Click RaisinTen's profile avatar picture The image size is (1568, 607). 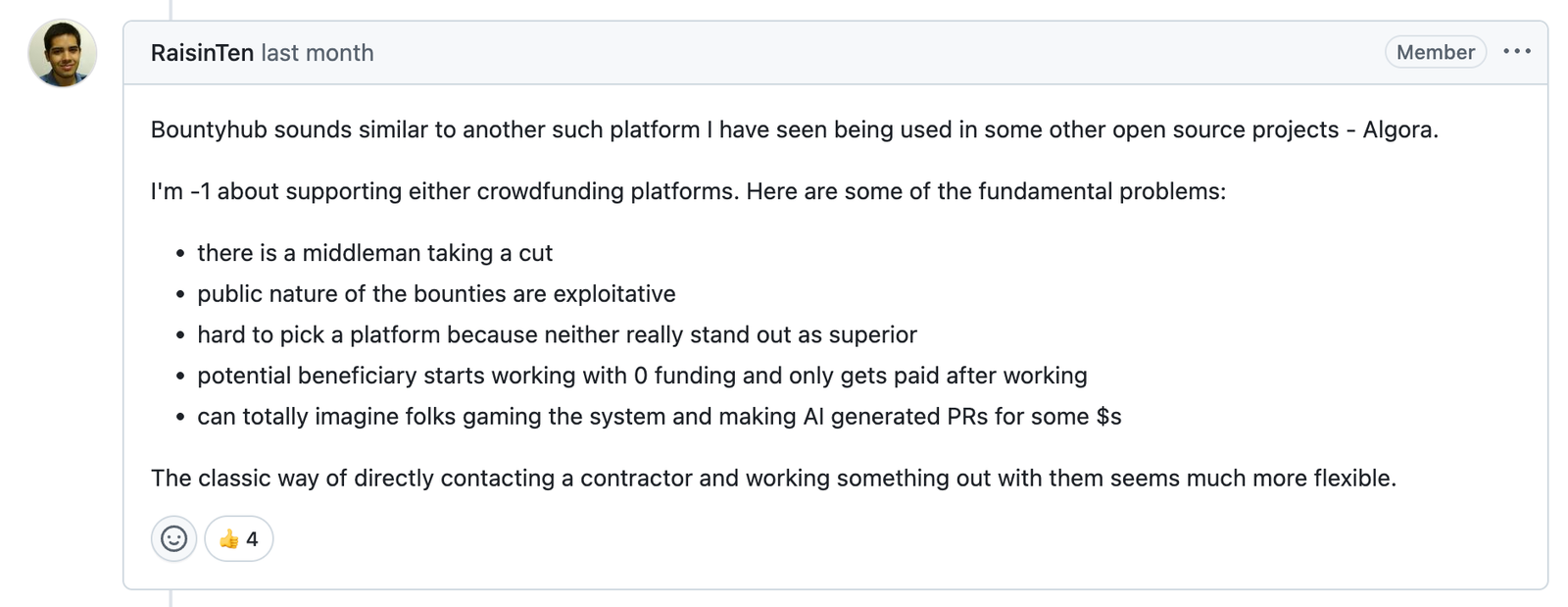click(63, 53)
